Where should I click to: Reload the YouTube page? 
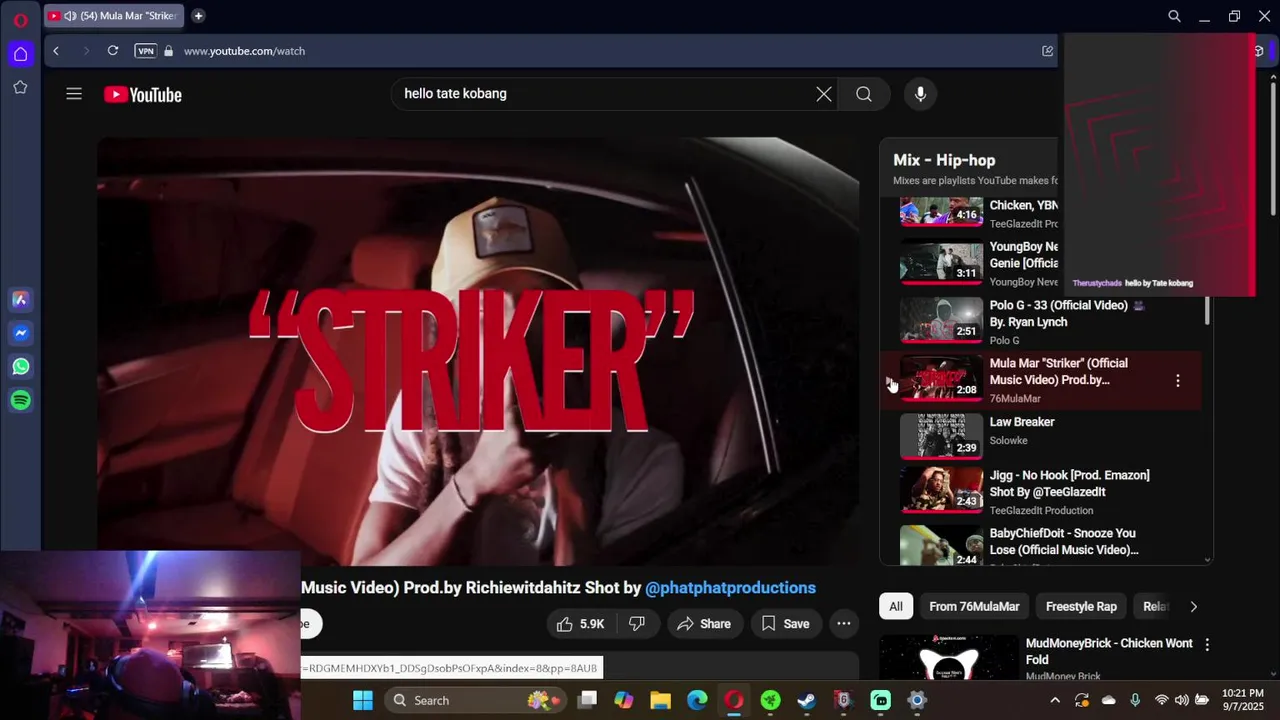click(113, 51)
